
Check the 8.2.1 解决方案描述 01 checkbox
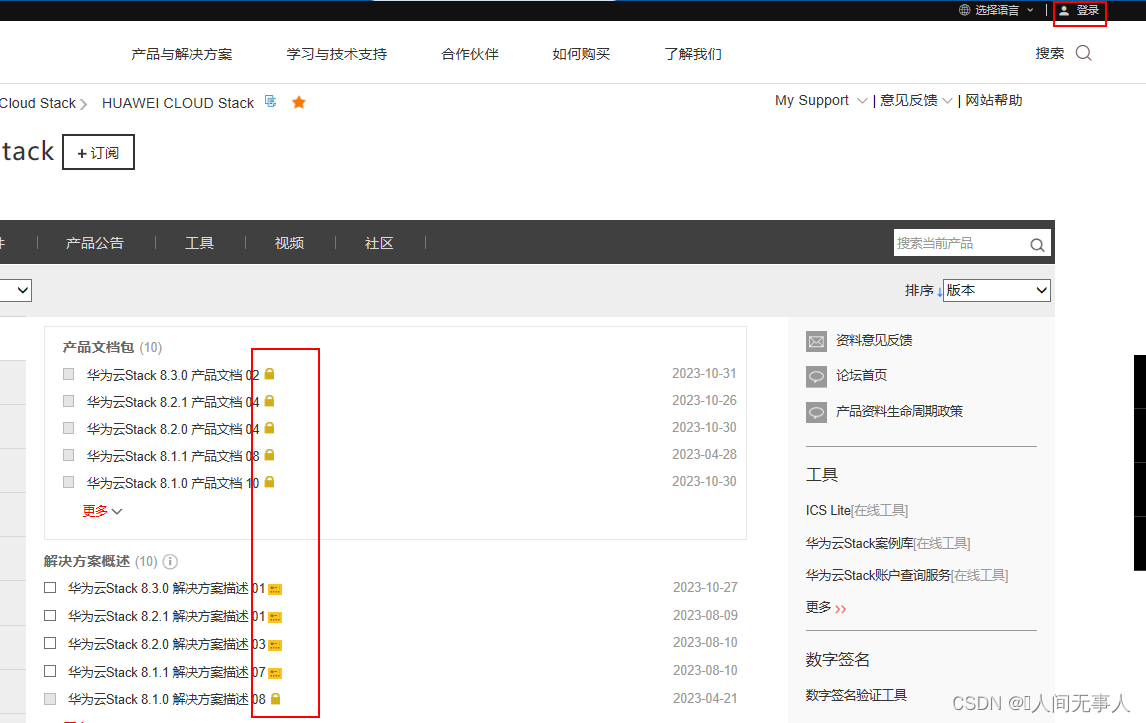50,615
